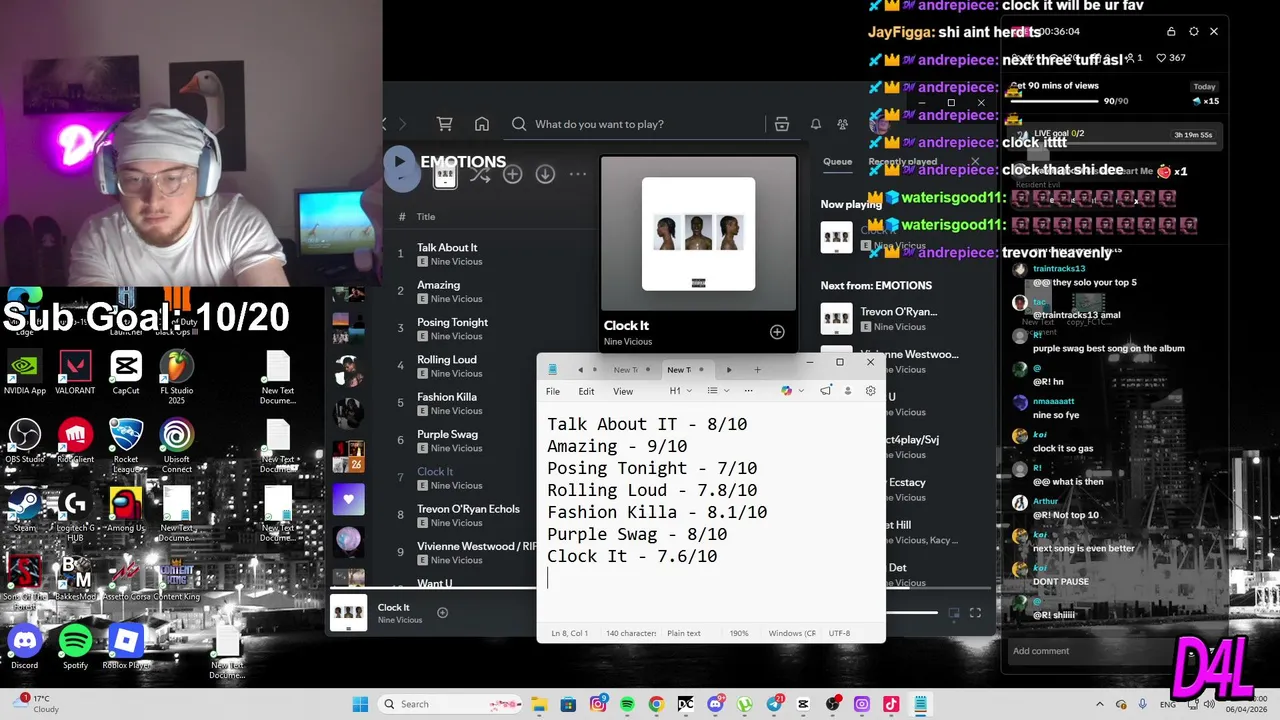Image resolution: width=1280 pixels, height=720 pixels.
Task: Open Spotify notifications bell
Action: point(816,124)
